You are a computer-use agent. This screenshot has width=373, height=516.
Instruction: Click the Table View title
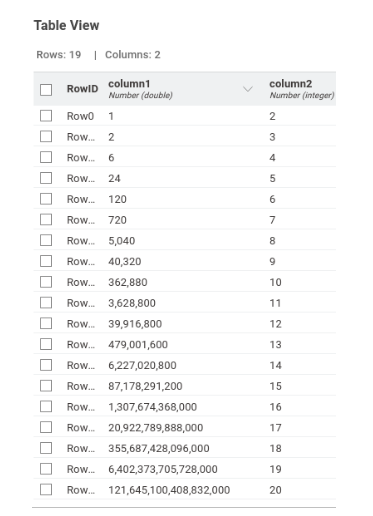click(x=67, y=25)
